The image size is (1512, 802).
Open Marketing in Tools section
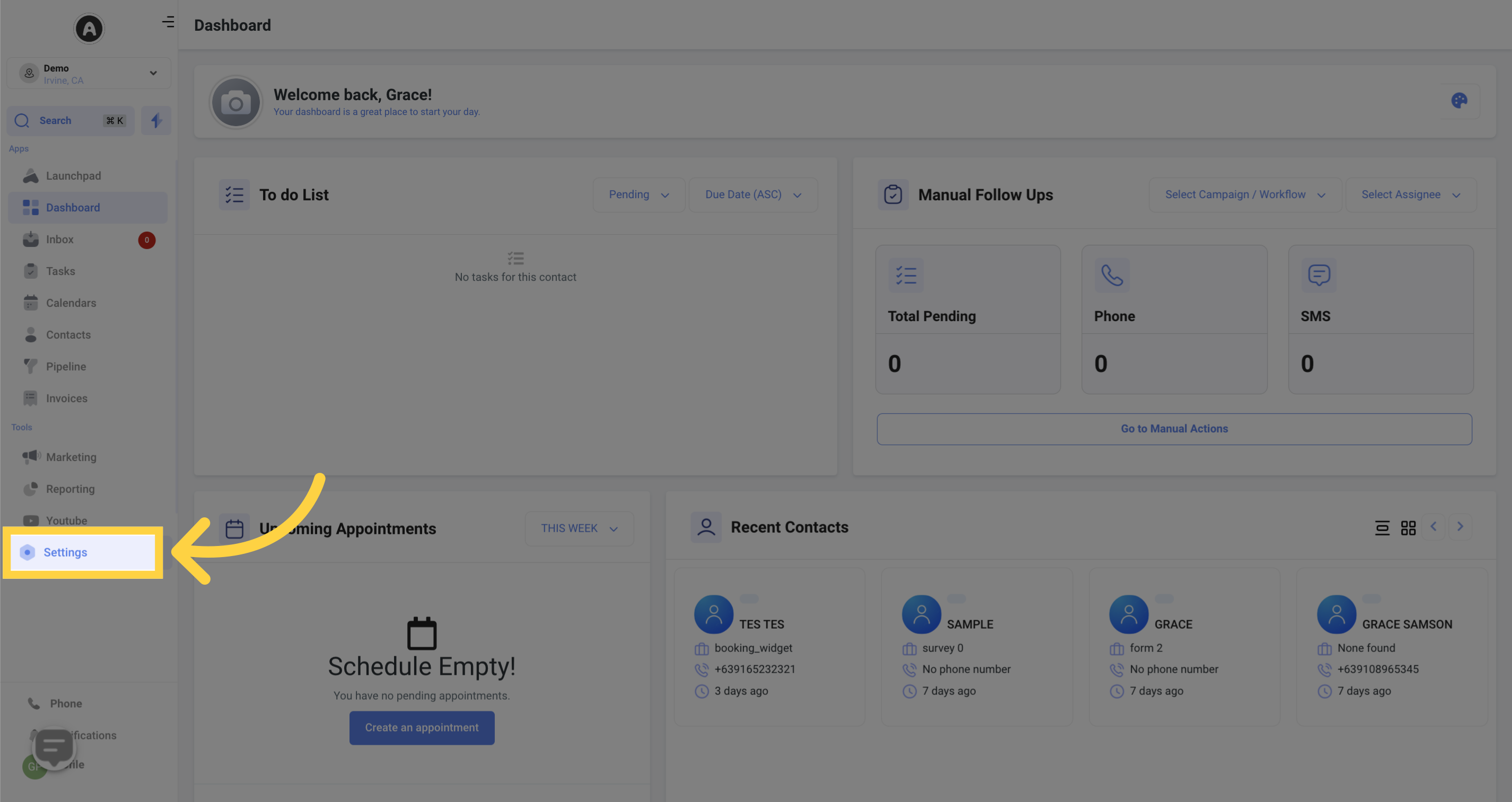(x=88, y=456)
